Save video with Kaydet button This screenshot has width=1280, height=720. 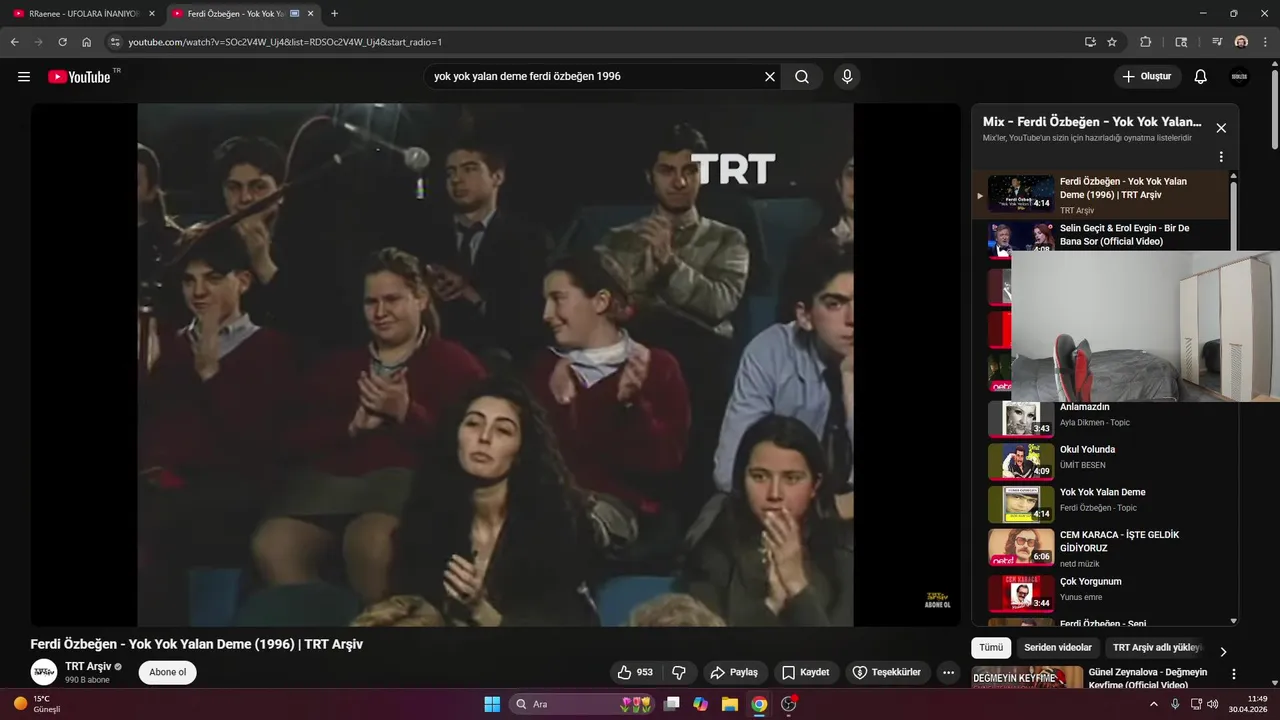pos(806,673)
